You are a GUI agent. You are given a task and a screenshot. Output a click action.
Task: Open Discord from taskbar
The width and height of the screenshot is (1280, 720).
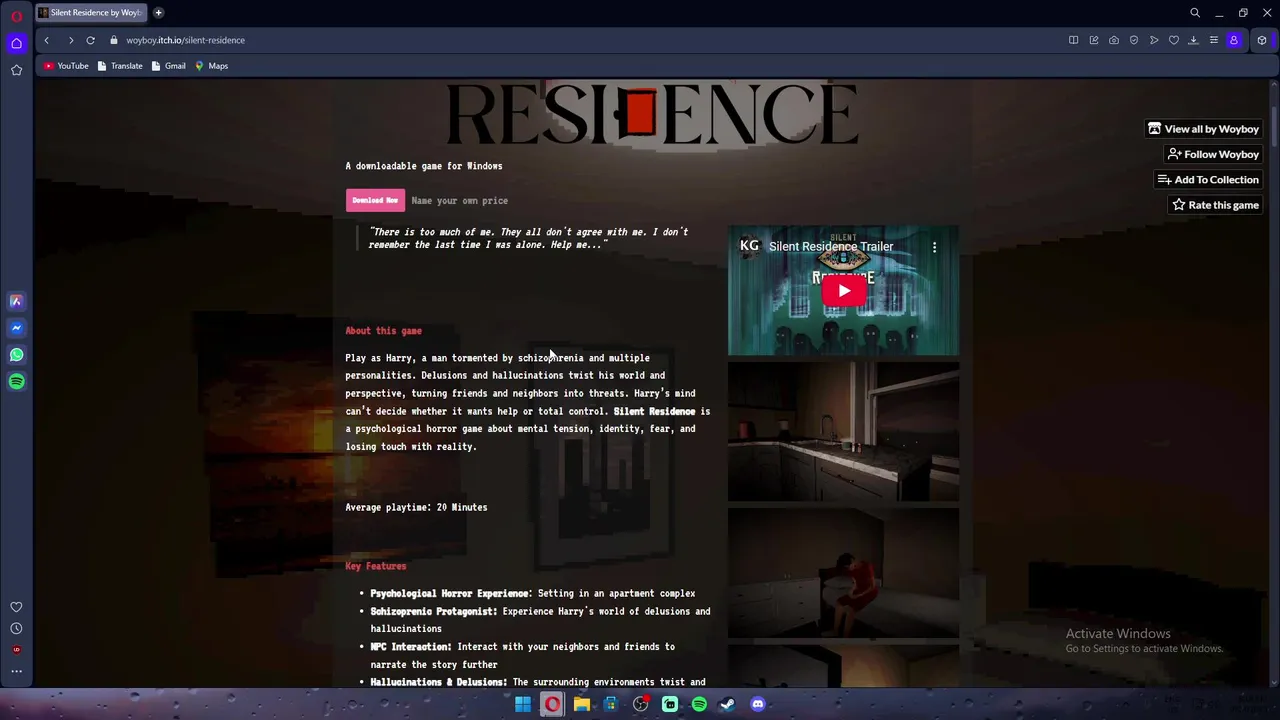[757, 704]
